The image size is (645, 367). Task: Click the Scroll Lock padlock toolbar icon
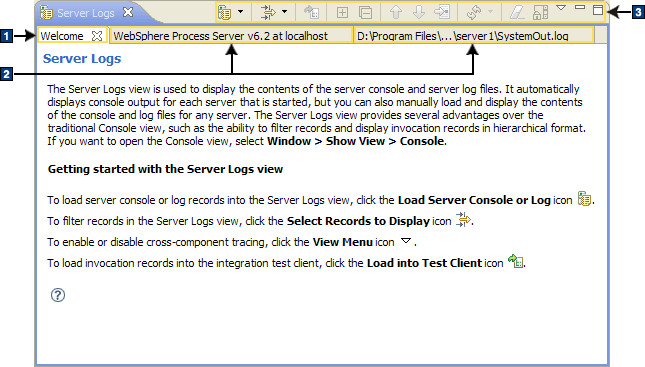point(540,12)
